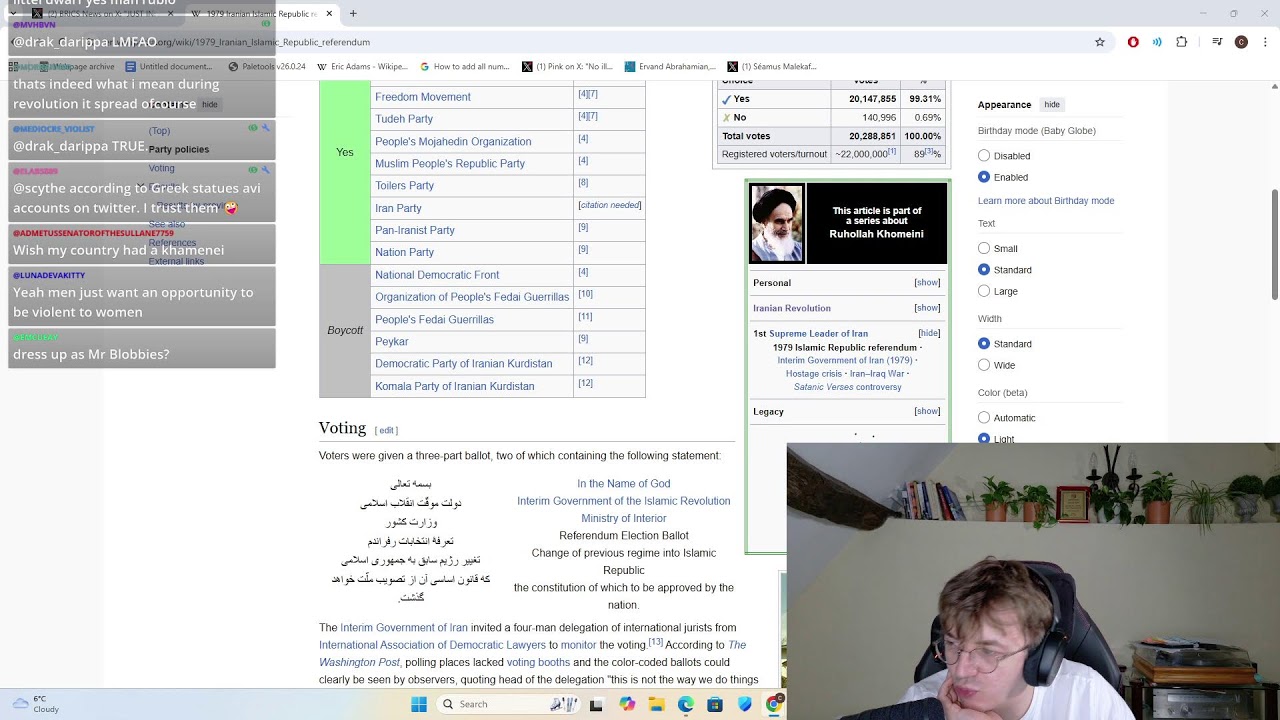Close the 1979 Iranian Islamic Republic tab
Viewport: 1280px width, 720px height.
pyautogui.click(x=329, y=14)
